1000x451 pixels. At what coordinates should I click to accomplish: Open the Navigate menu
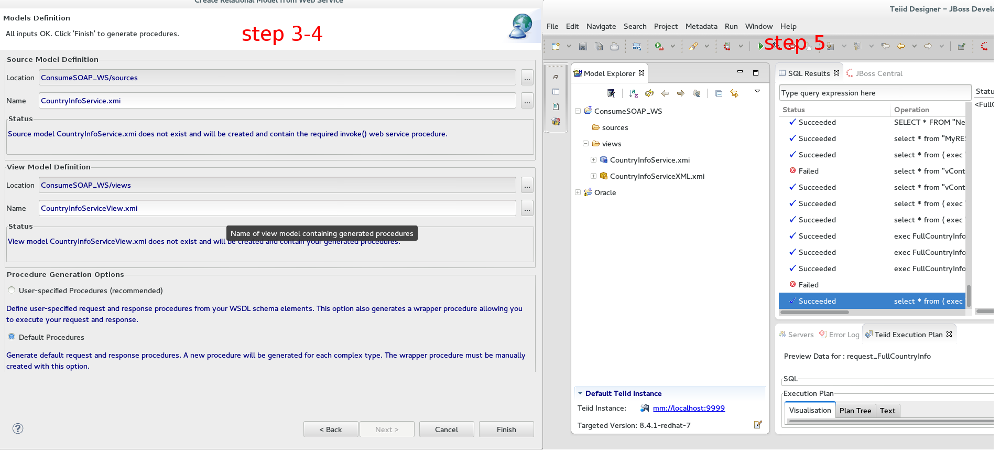601,26
